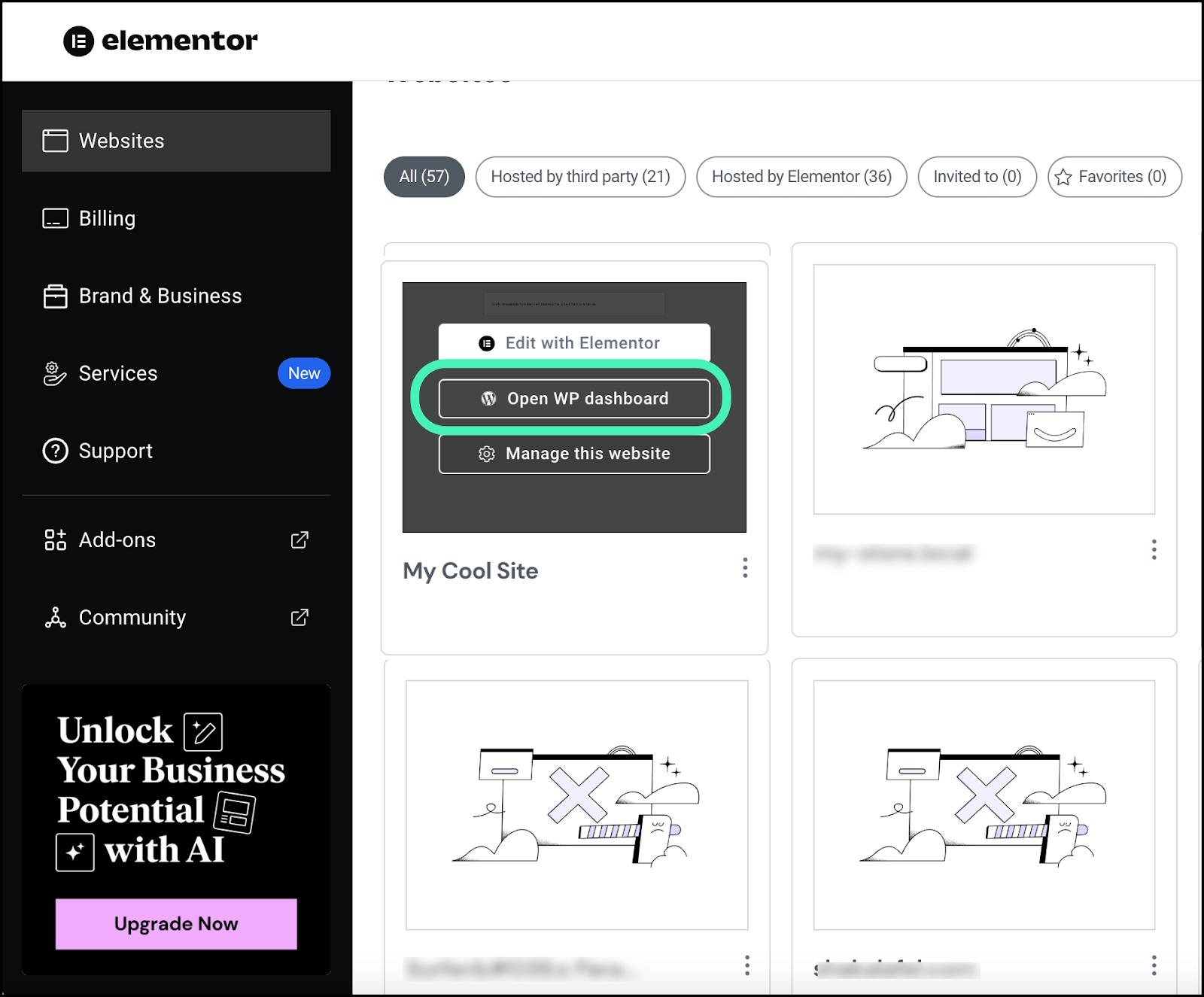Open Add-ons from the sidebar

point(176,540)
